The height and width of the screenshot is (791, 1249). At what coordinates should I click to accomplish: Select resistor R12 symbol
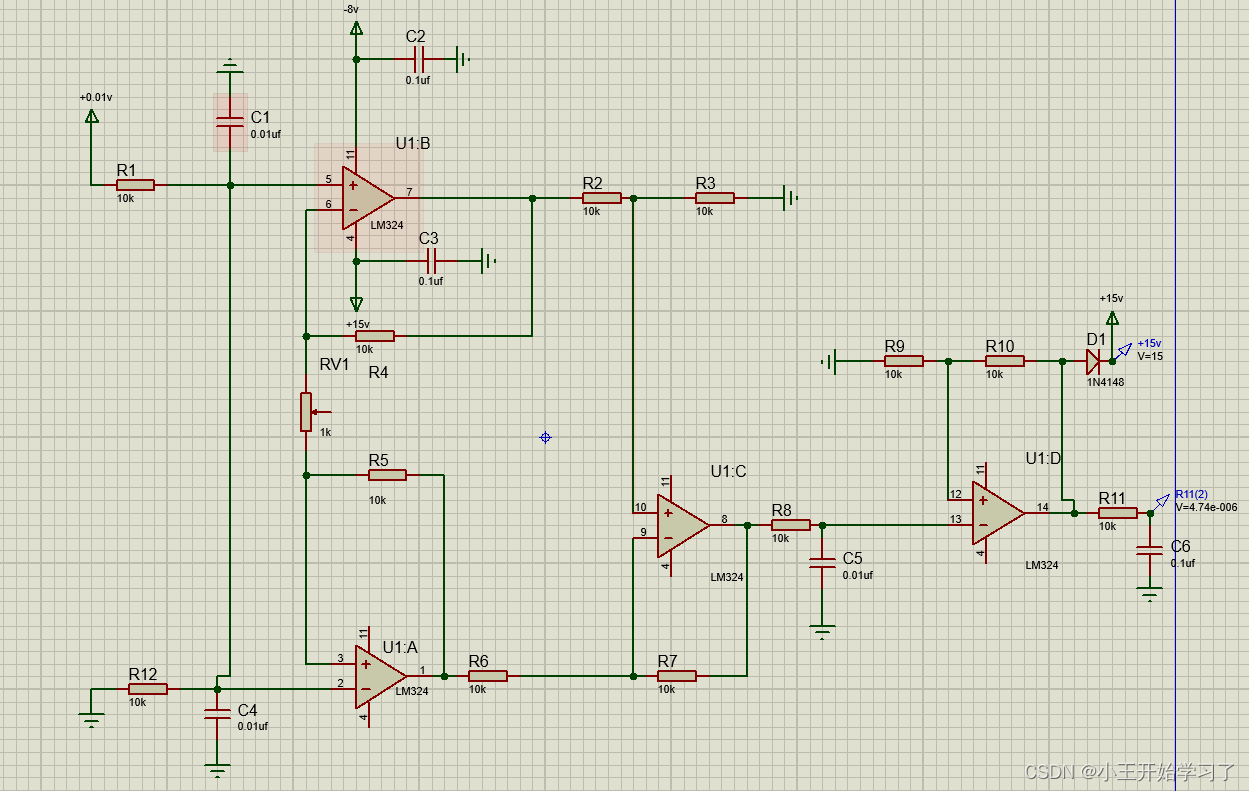[x=148, y=688]
